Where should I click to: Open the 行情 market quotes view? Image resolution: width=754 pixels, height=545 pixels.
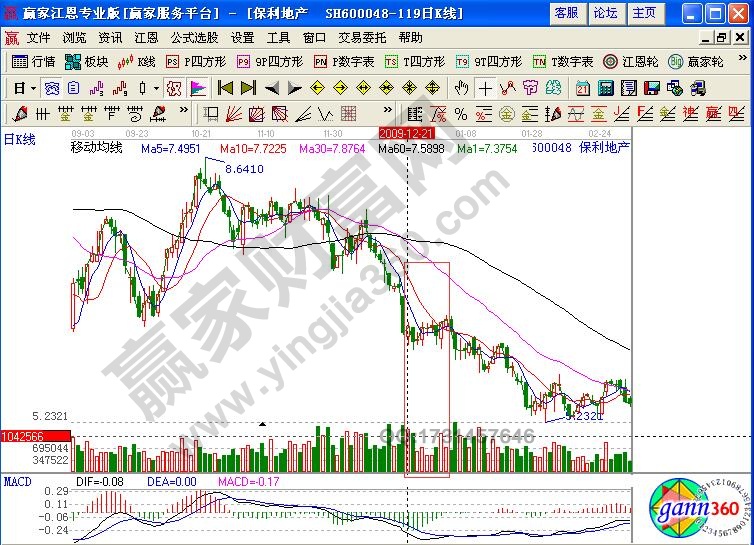pyautogui.click(x=34, y=61)
